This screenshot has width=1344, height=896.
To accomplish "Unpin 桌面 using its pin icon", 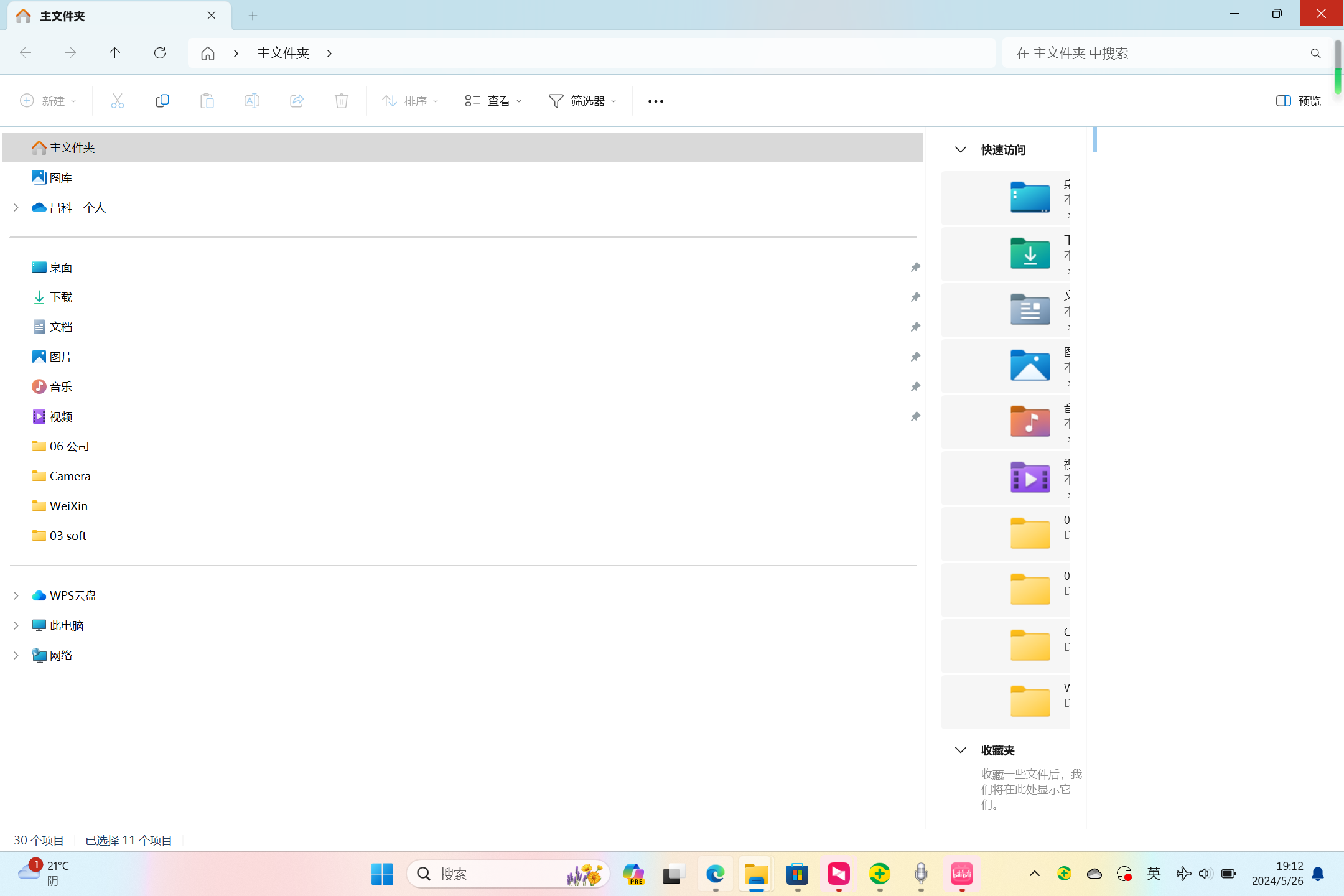I will pyautogui.click(x=915, y=268).
